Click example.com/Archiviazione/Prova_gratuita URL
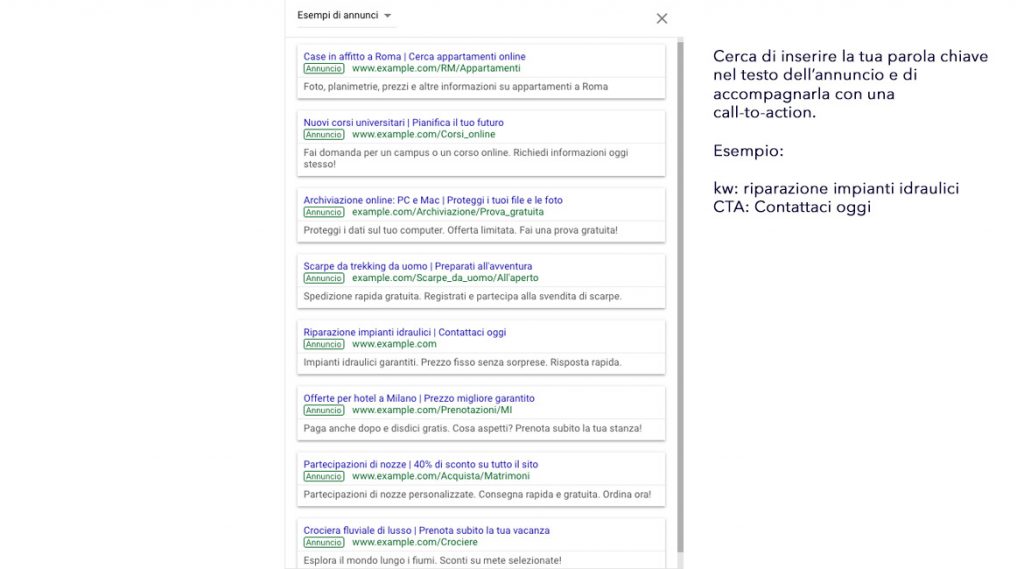 pos(447,212)
